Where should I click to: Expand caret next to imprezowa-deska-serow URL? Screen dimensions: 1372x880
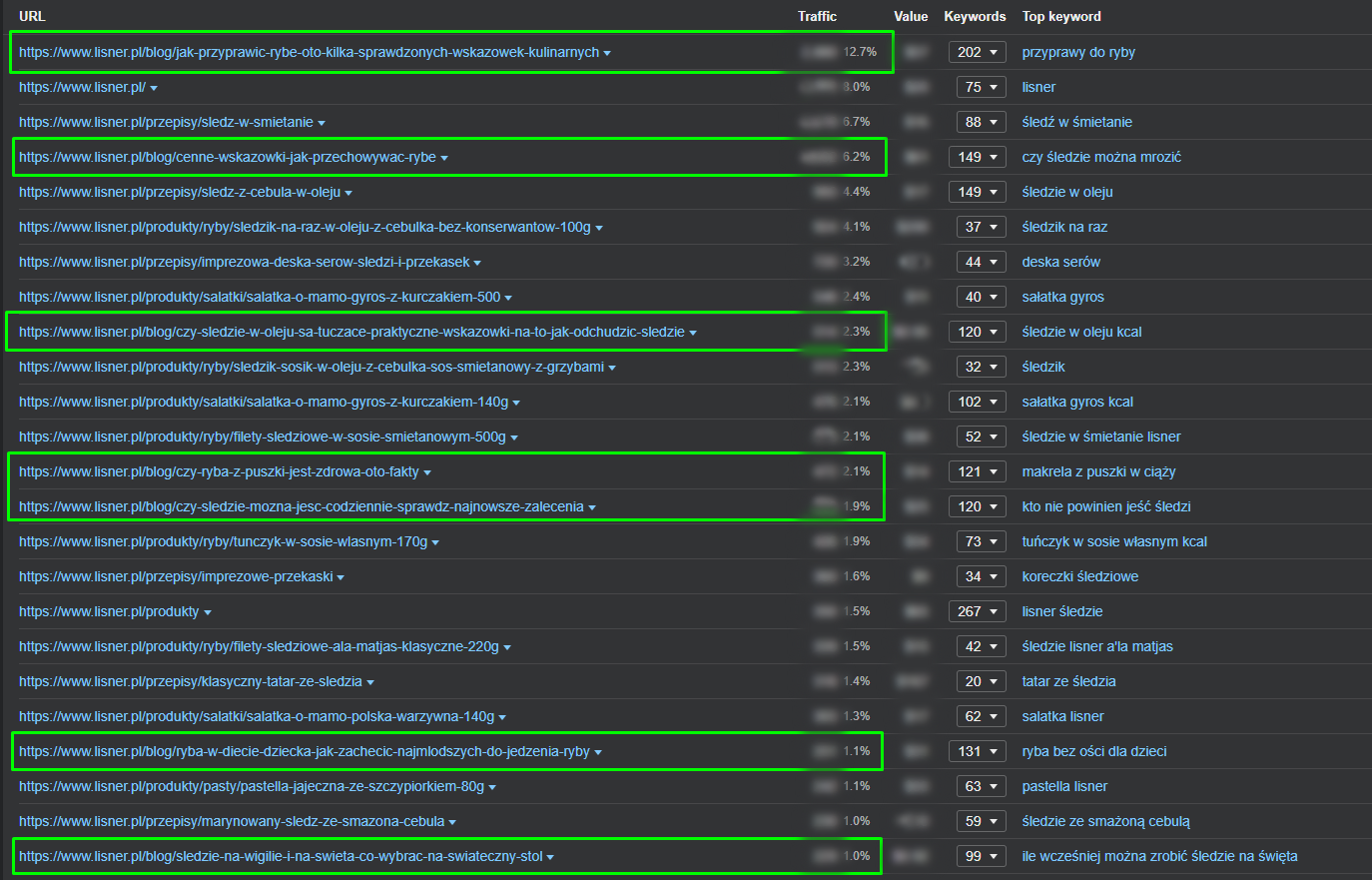pyautogui.click(x=477, y=263)
